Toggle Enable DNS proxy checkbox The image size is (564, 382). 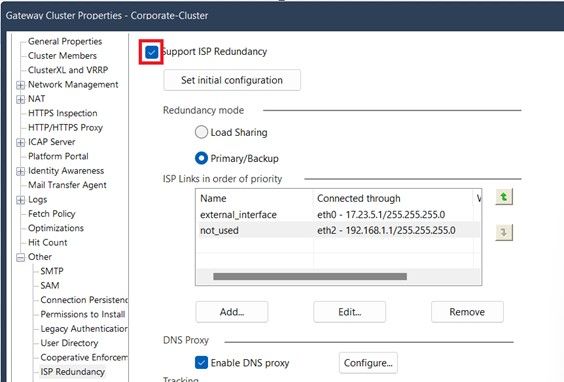tap(201, 363)
